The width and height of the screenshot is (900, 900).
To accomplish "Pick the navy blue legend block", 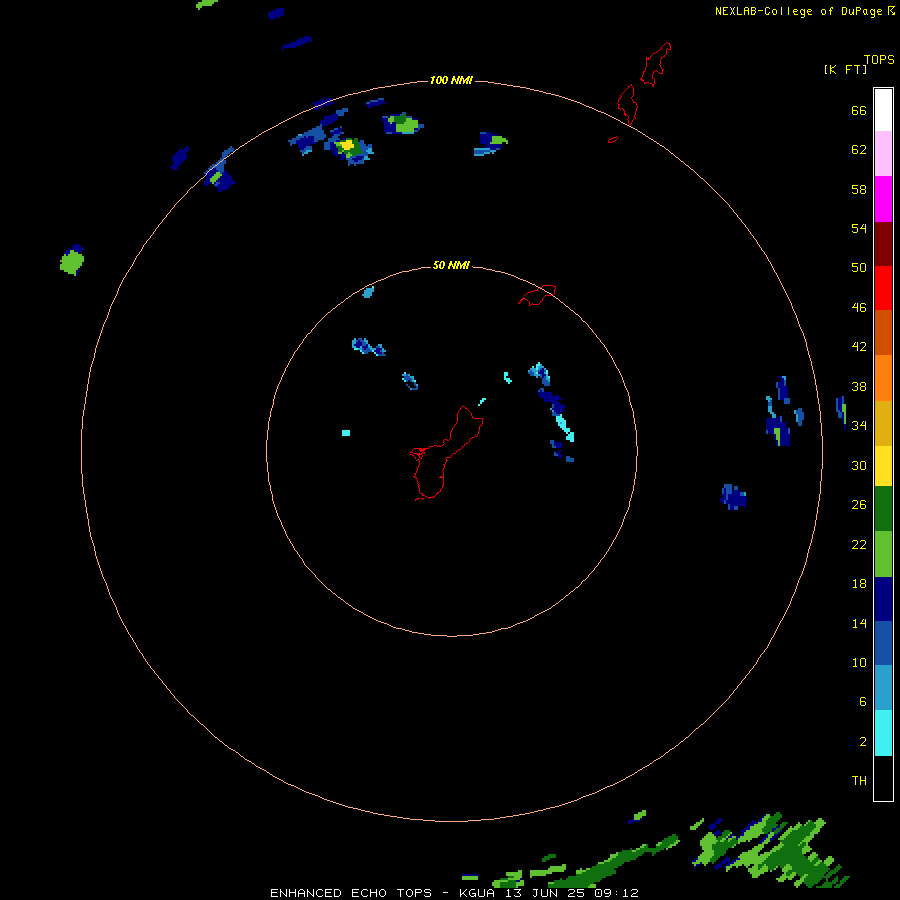I will [883, 599].
